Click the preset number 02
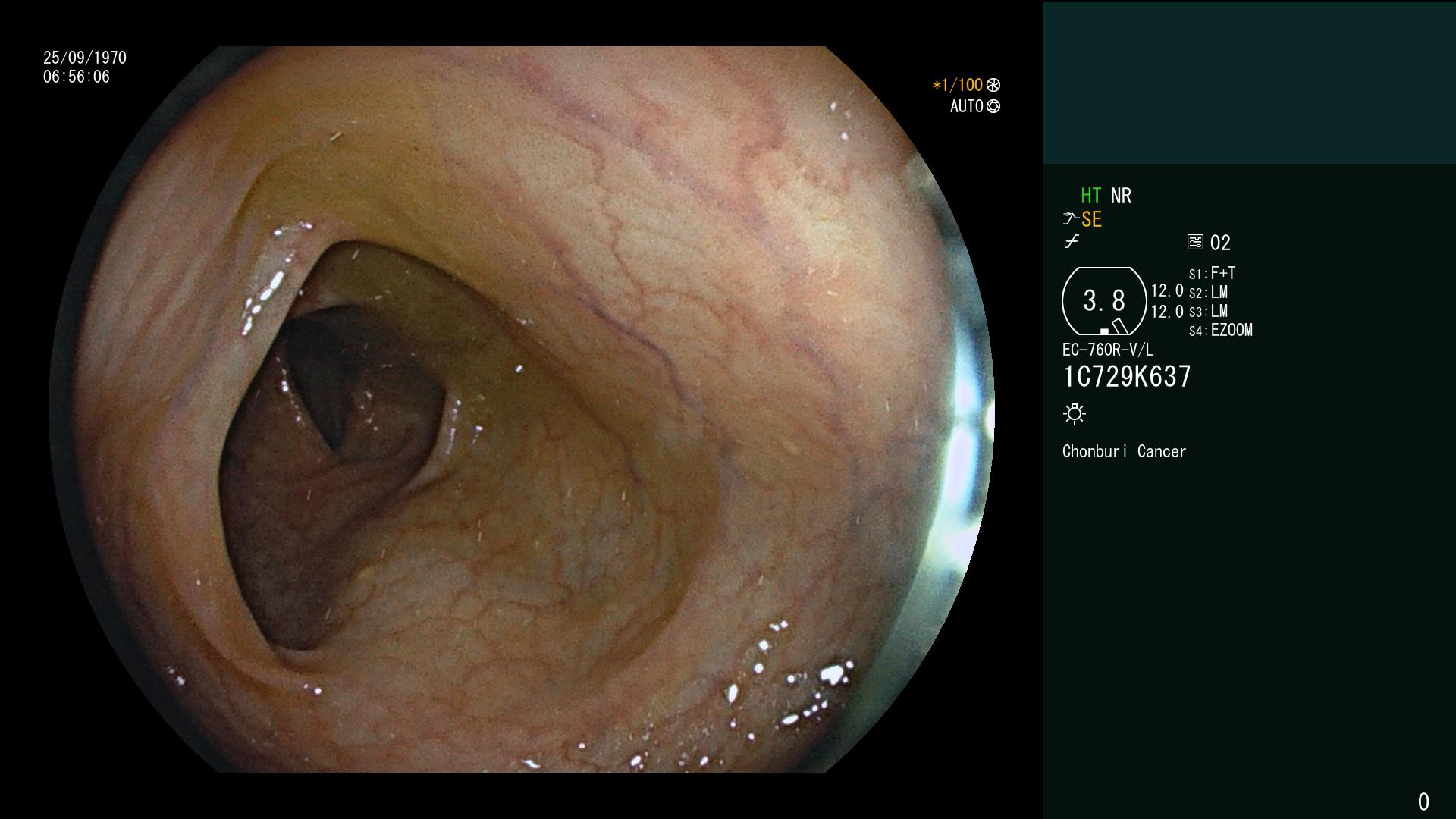Image resolution: width=1456 pixels, height=819 pixels. tap(1220, 243)
